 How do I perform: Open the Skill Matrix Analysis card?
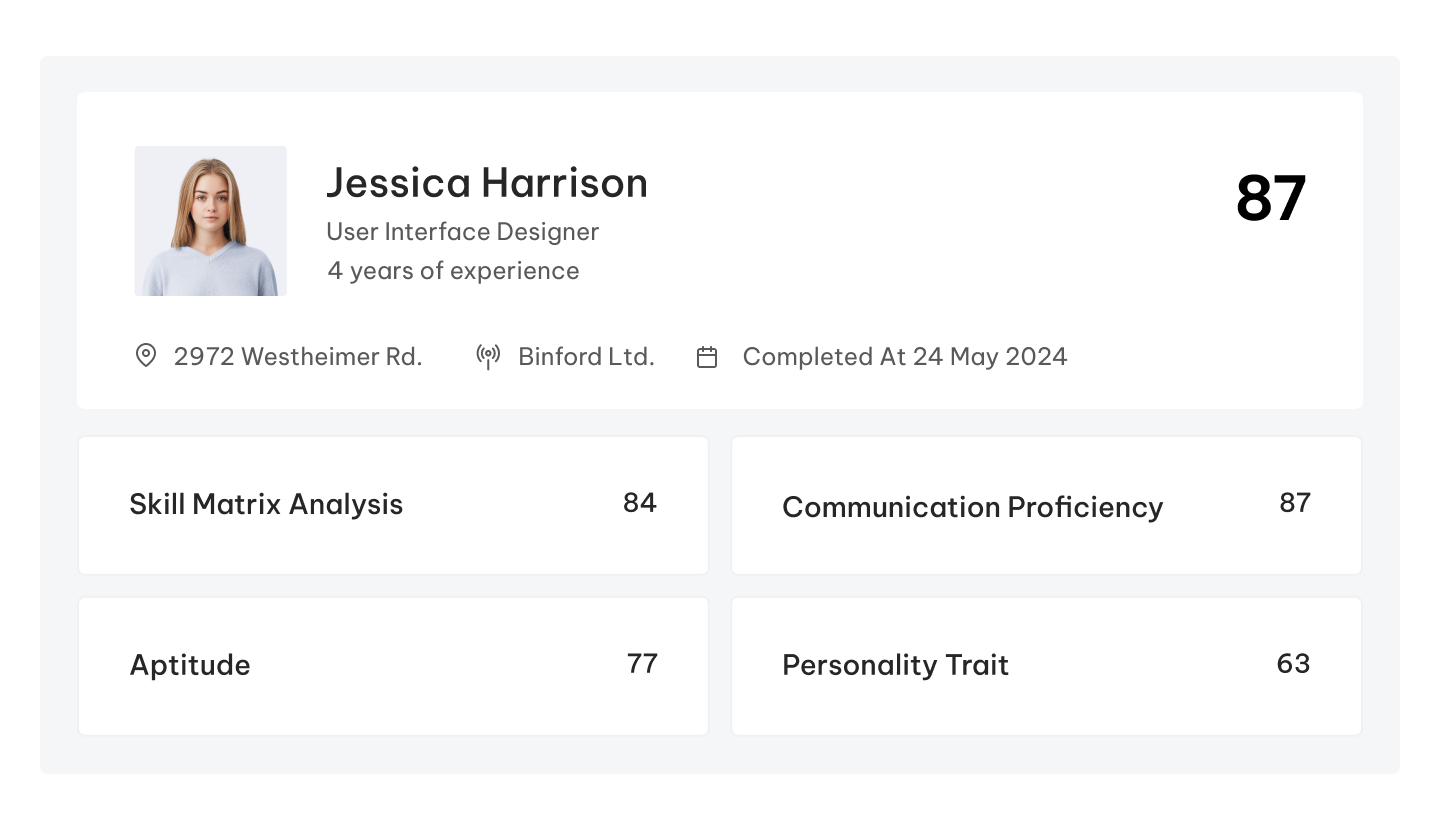393,505
